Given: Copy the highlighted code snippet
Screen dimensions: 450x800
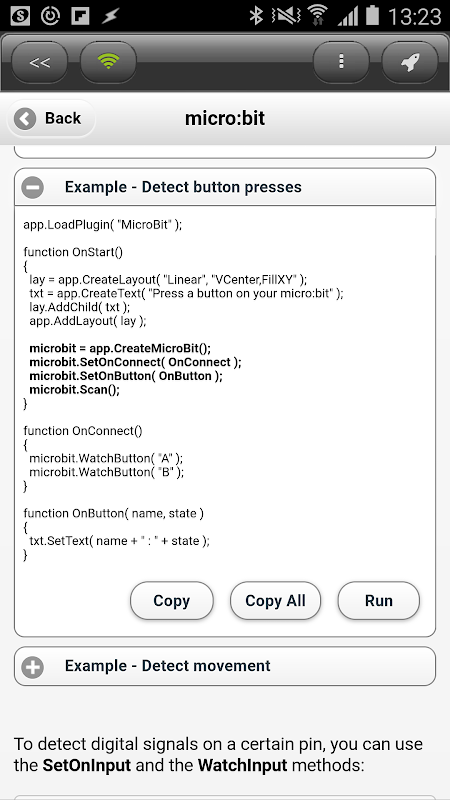Looking at the screenshot, I should tap(171, 601).
